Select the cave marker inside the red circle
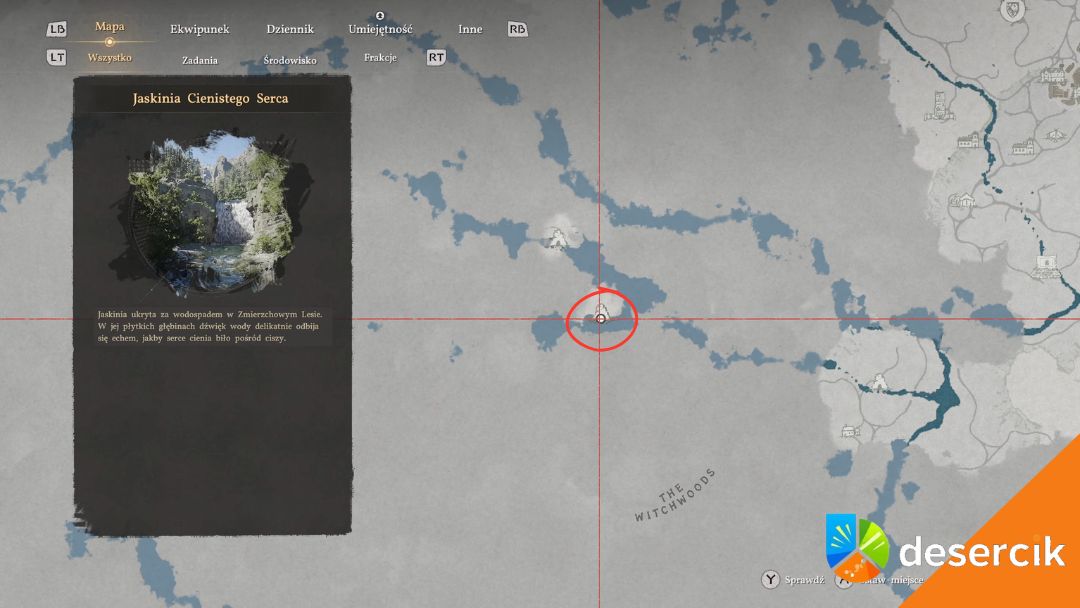Image resolution: width=1080 pixels, height=608 pixels. point(601,312)
